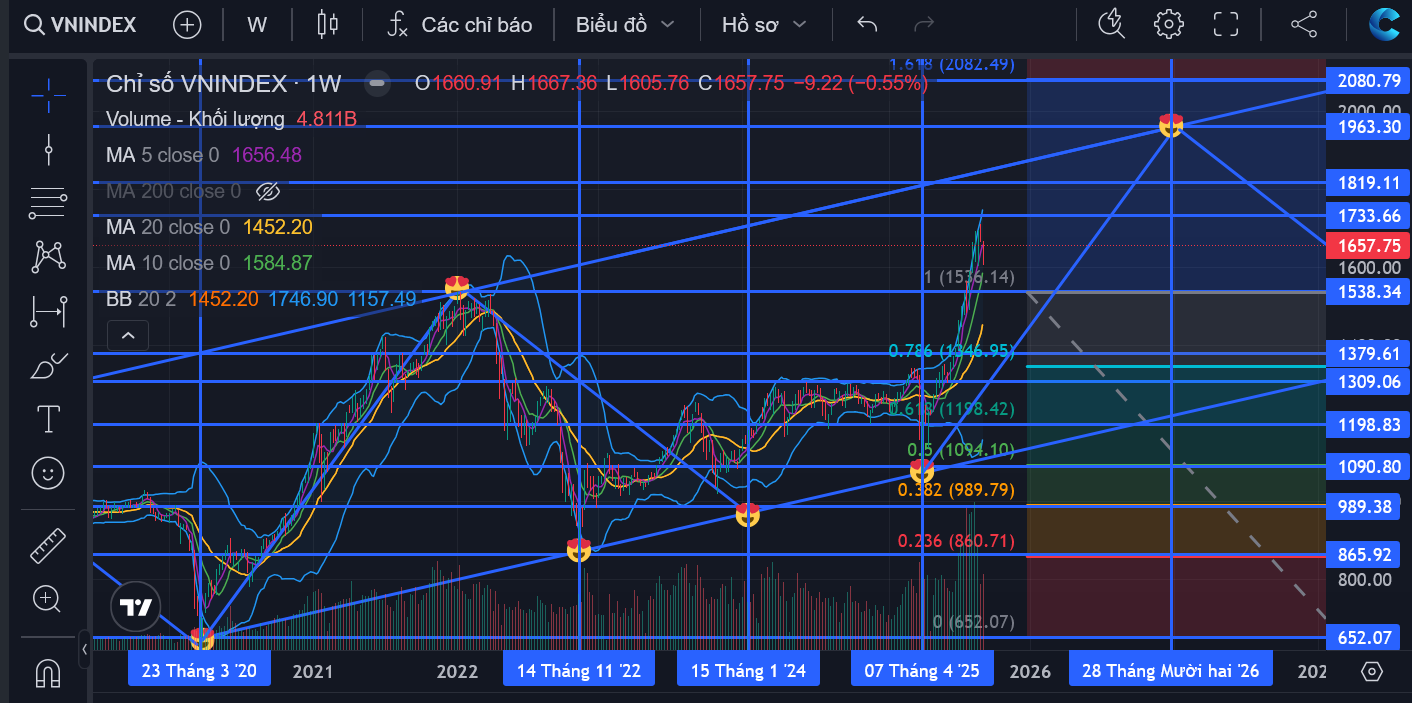
Task: Click the 1538.34 price label
Action: (x=1367, y=292)
